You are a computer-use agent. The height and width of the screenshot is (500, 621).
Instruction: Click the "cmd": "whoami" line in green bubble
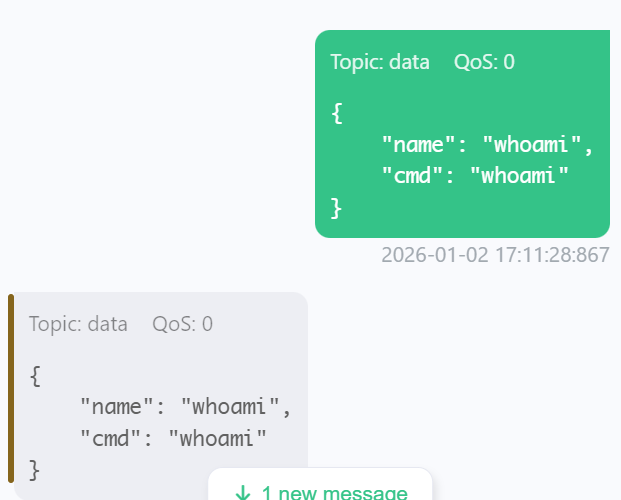coord(475,176)
